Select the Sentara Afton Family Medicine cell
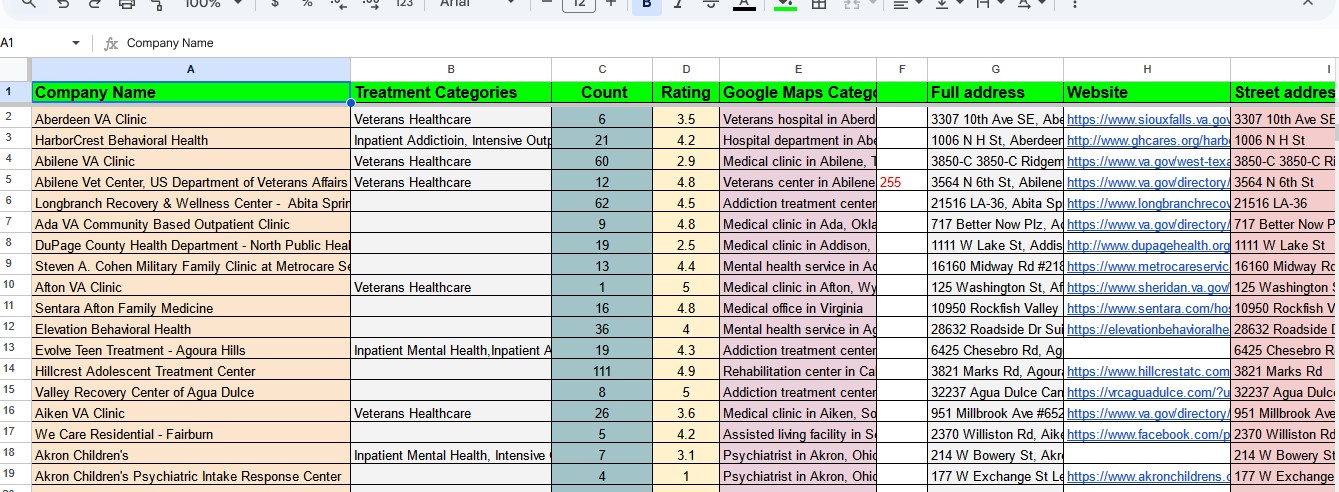Screen dimensions: 1339x492 pos(191,308)
